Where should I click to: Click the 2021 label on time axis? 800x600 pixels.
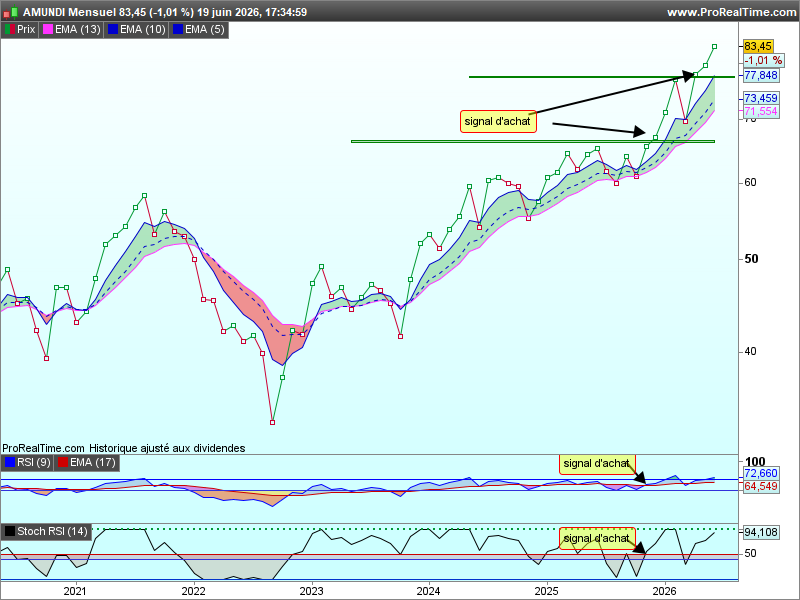[x=75, y=591]
